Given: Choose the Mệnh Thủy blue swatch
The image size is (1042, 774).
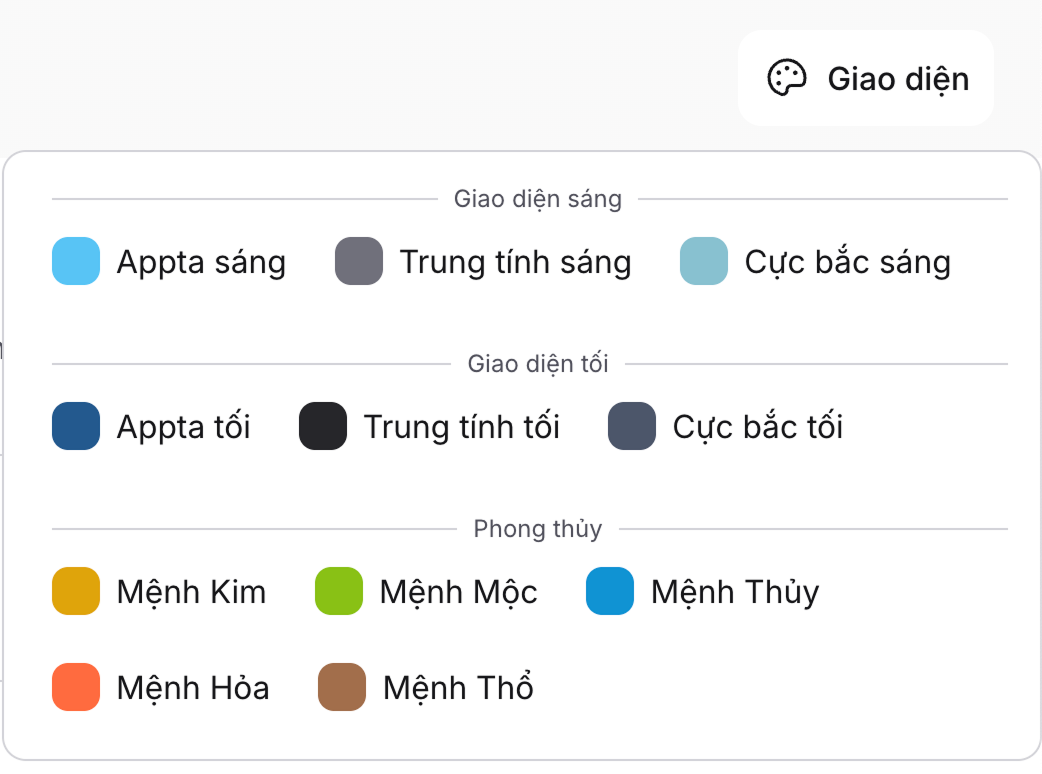Looking at the screenshot, I should click(x=610, y=592).
